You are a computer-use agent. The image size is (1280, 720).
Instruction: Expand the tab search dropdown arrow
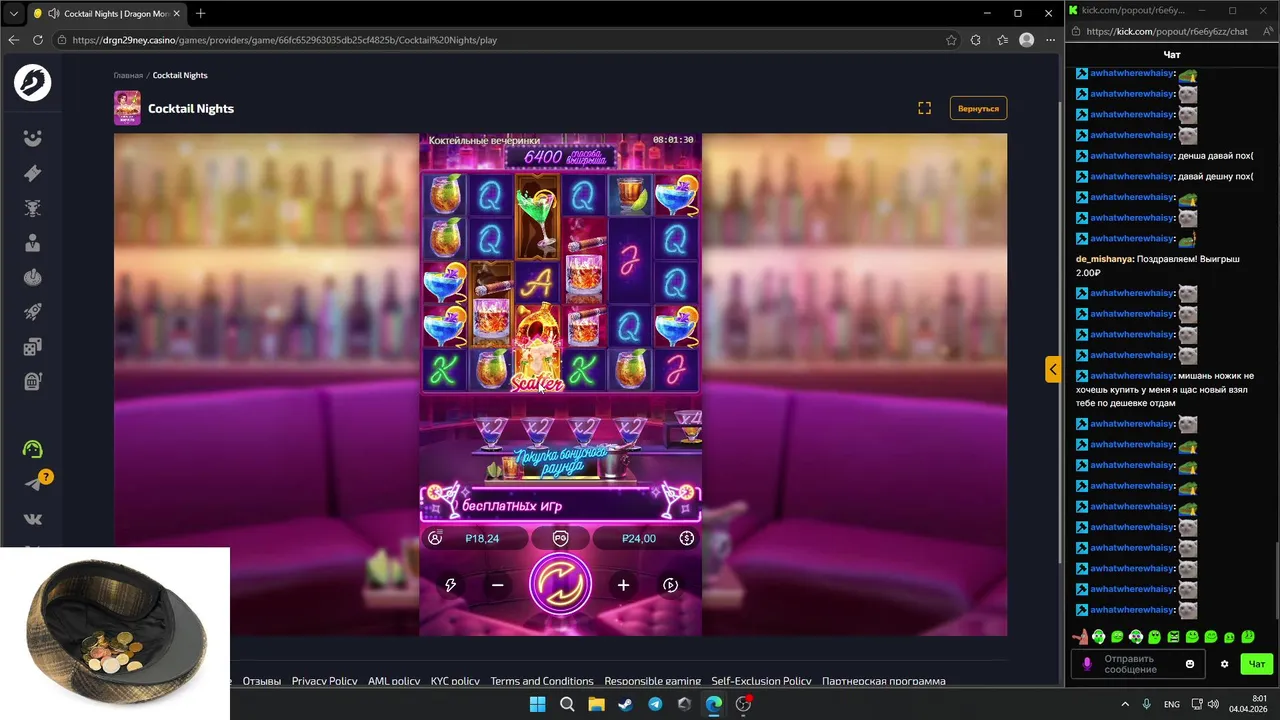point(14,13)
